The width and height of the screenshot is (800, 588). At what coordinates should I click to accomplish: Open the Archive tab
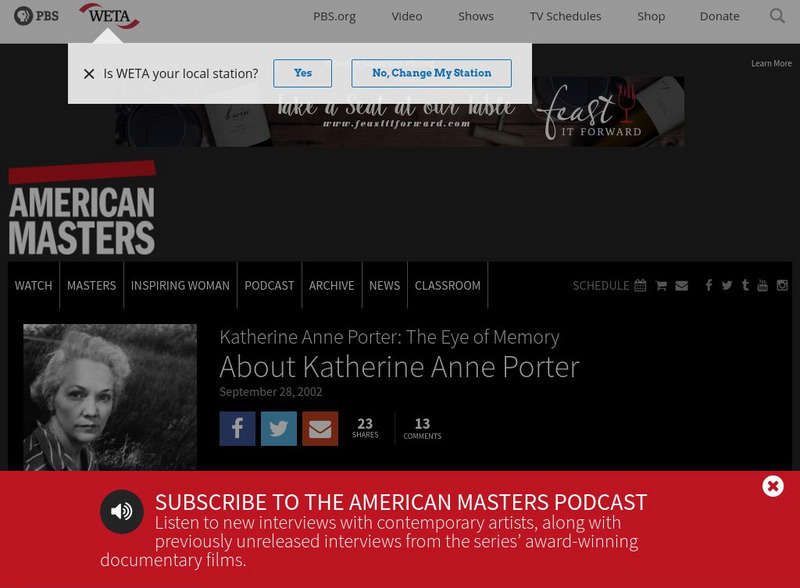pyautogui.click(x=332, y=285)
